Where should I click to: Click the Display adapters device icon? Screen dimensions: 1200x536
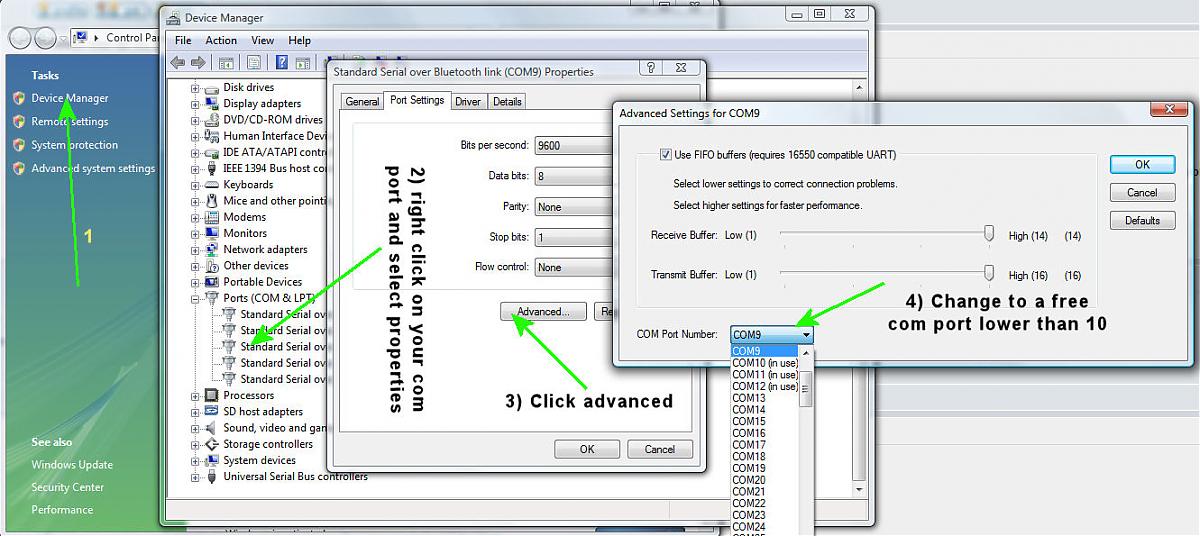pyautogui.click(x=212, y=104)
